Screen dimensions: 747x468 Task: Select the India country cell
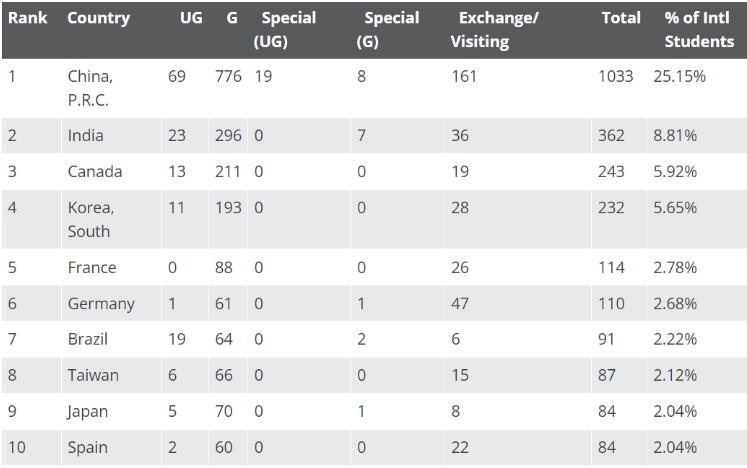(x=85, y=135)
